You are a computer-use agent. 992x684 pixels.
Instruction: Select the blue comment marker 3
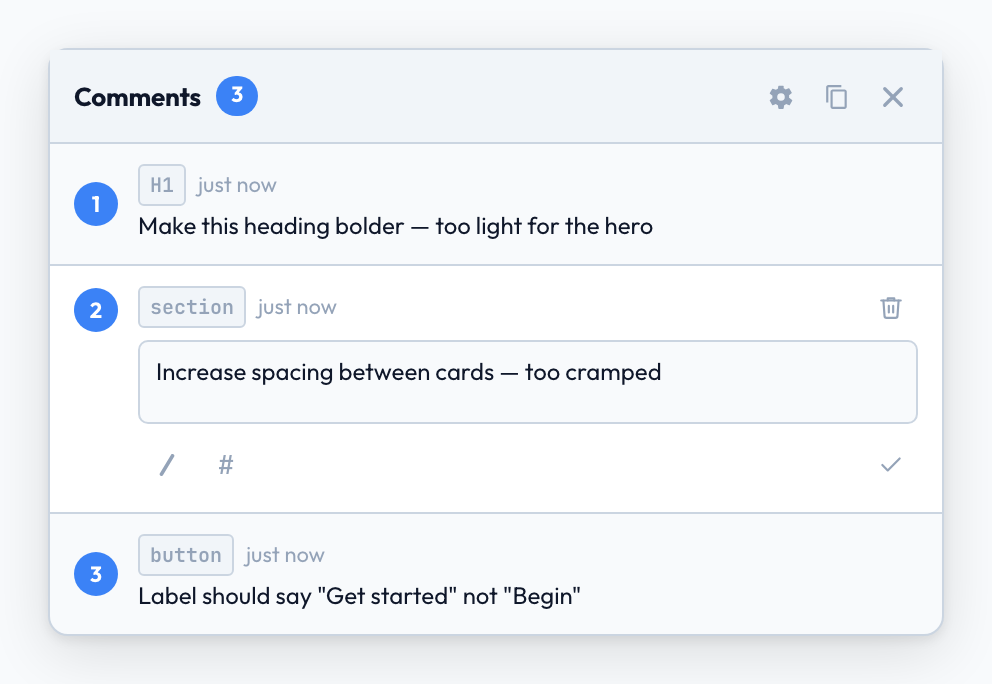coord(96,574)
